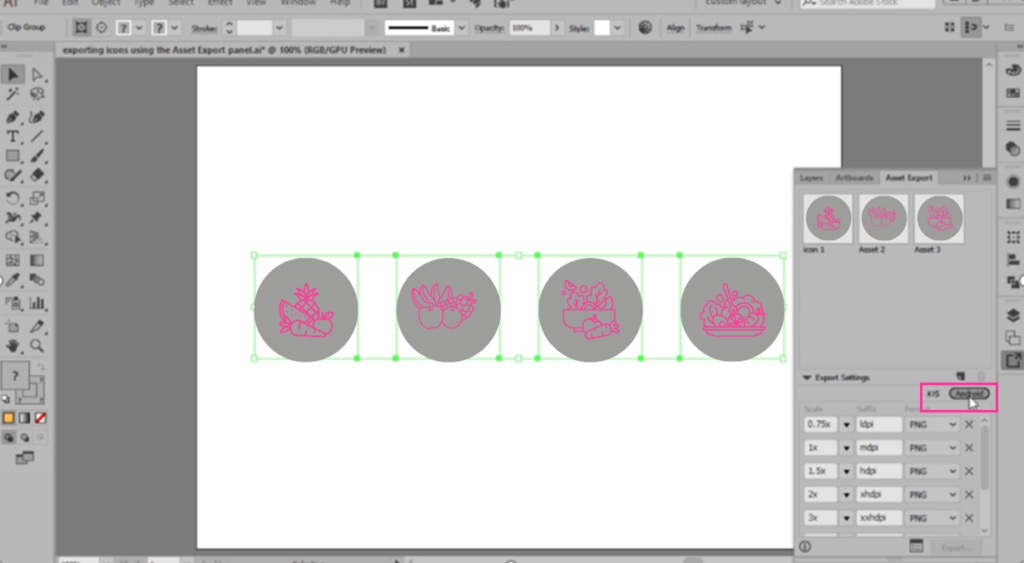Close the open document tab

[x=402, y=50]
